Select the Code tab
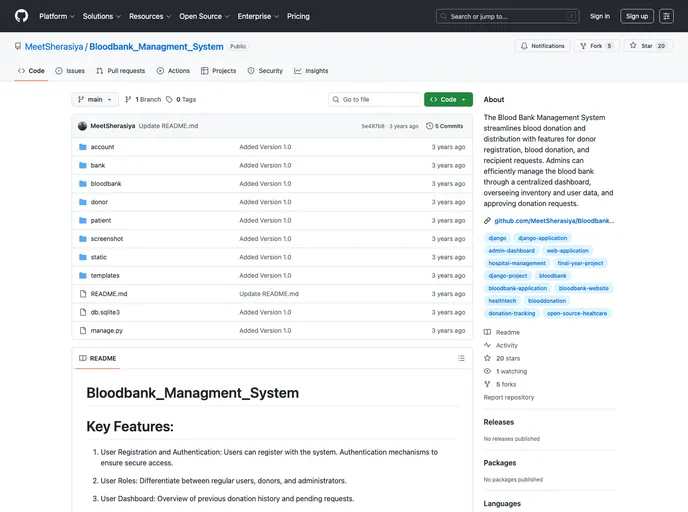 pos(31,71)
